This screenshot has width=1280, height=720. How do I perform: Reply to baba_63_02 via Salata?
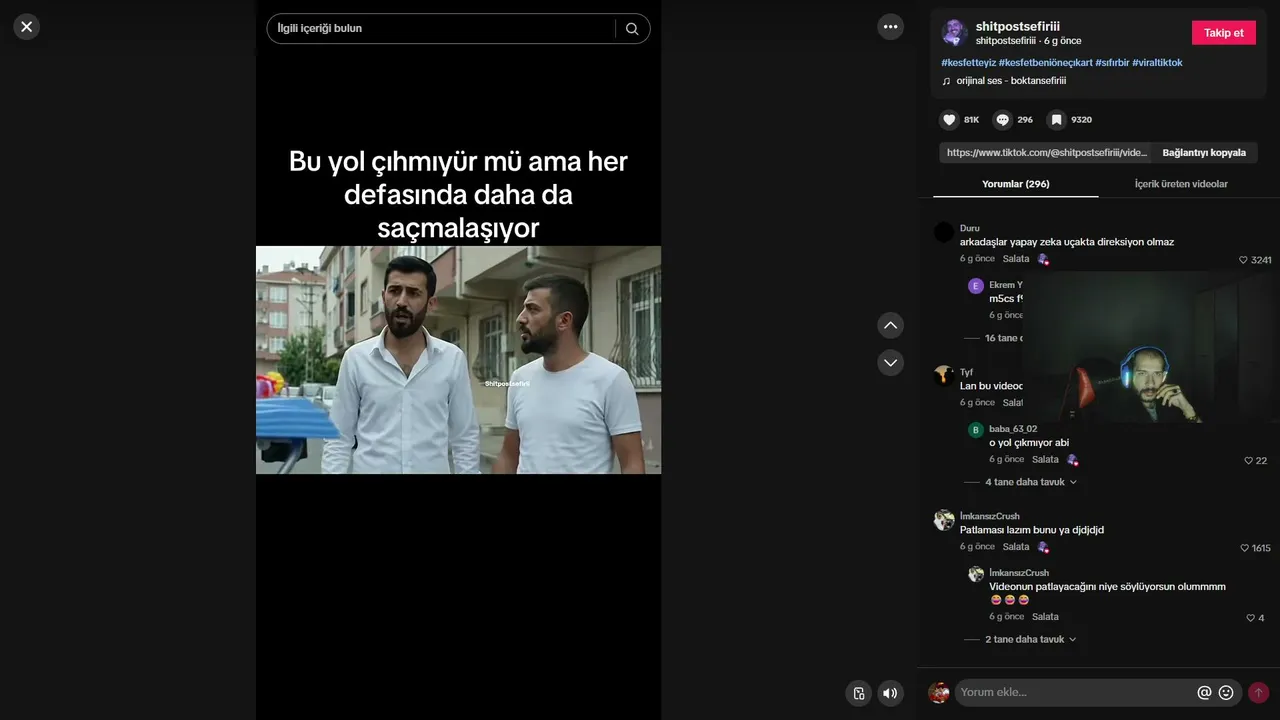1045,460
